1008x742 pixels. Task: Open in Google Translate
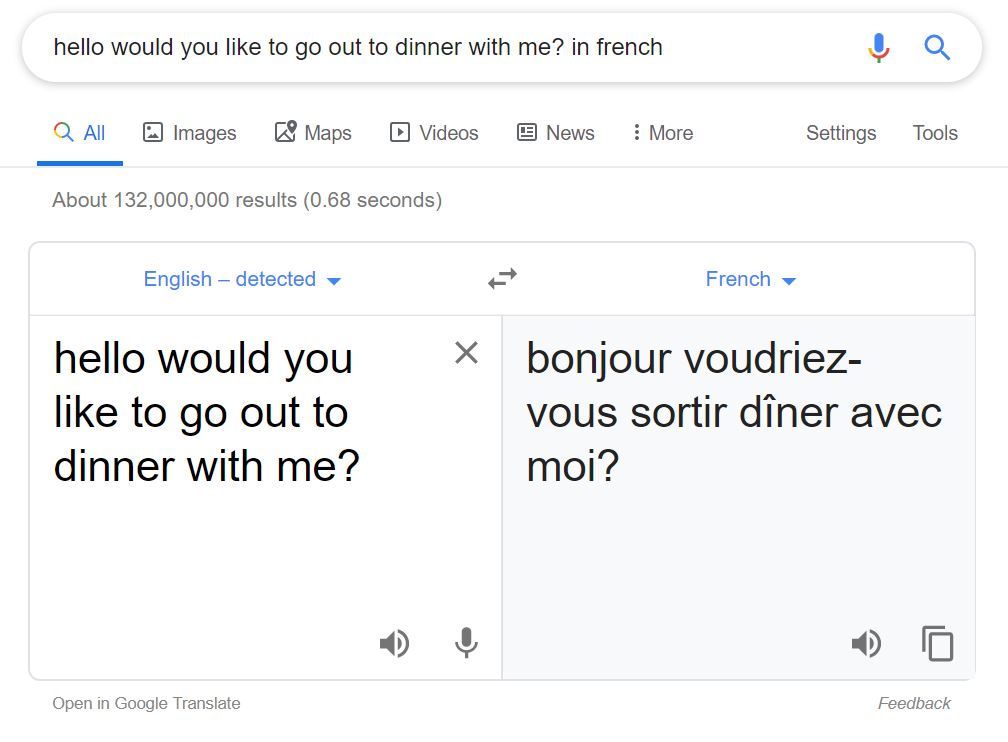click(x=146, y=703)
